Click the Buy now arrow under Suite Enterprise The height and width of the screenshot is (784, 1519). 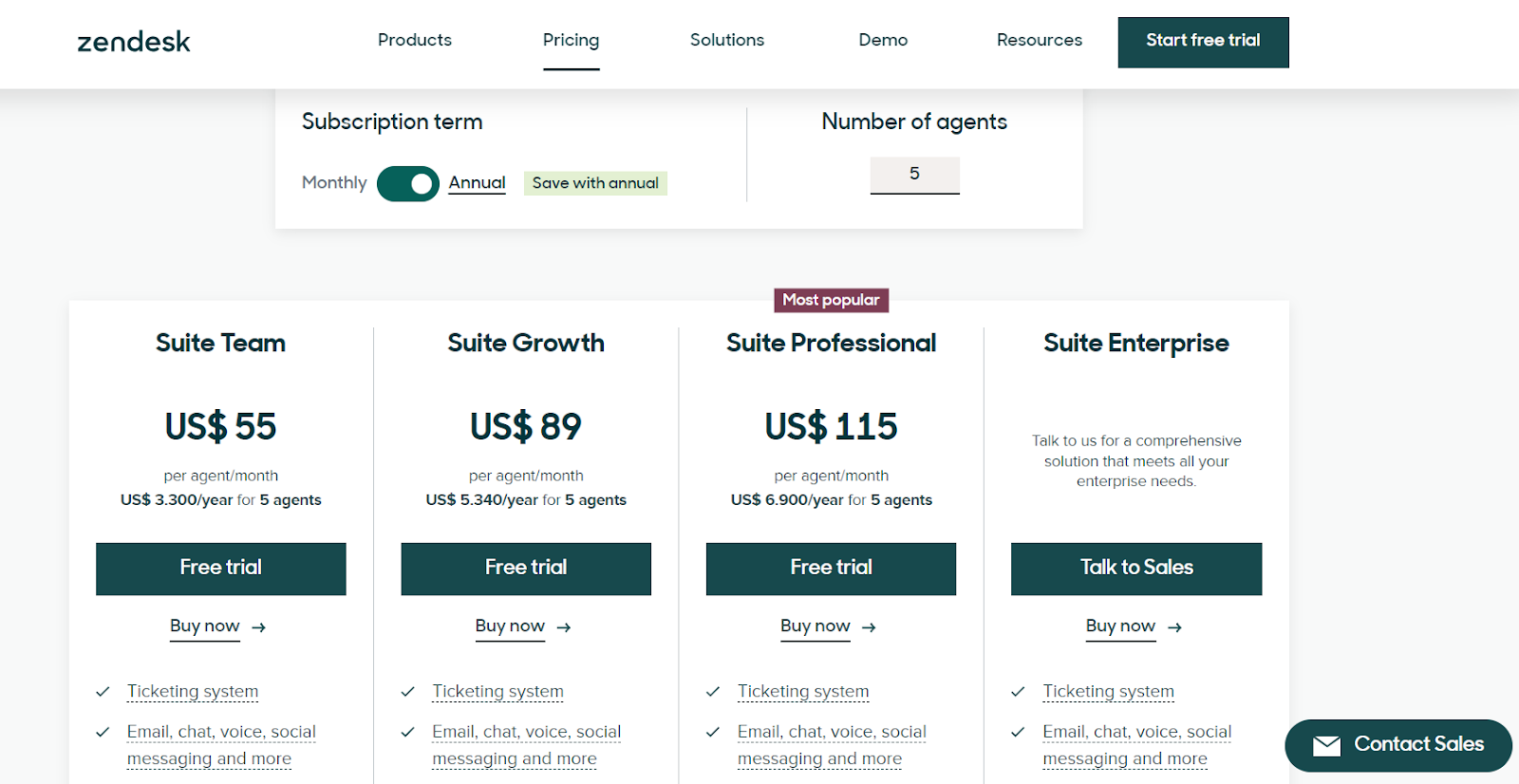pos(1174,626)
